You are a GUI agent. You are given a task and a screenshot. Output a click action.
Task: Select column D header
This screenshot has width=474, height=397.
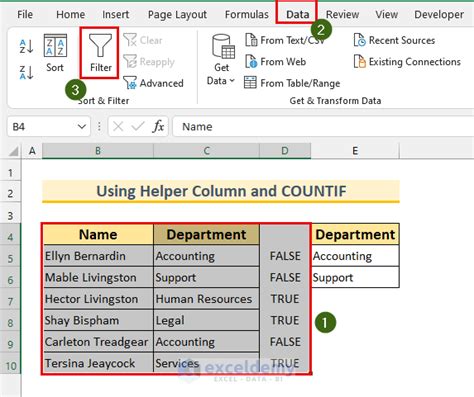(285, 151)
